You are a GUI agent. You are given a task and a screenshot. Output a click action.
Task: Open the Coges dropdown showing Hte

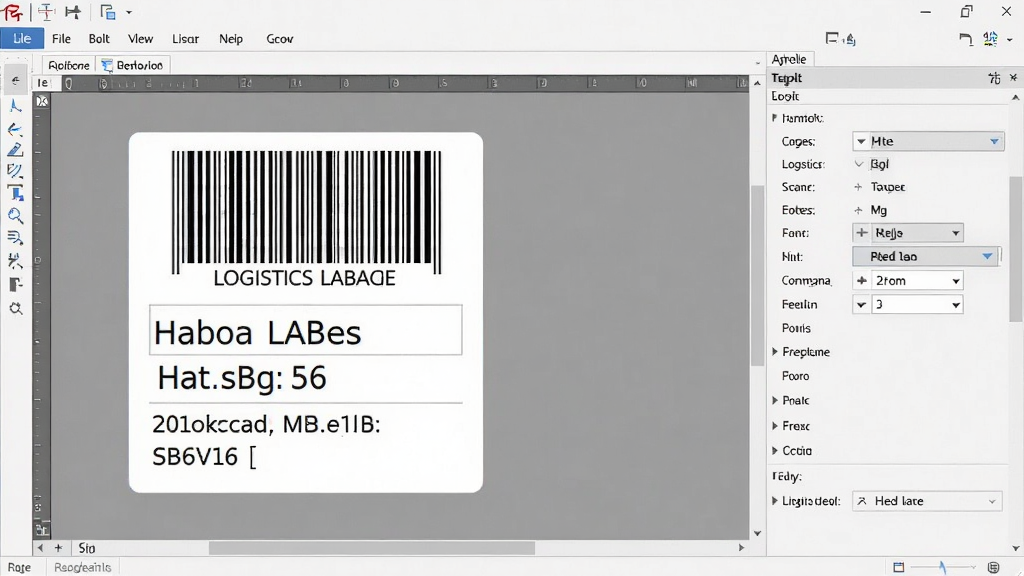[x=928, y=141]
